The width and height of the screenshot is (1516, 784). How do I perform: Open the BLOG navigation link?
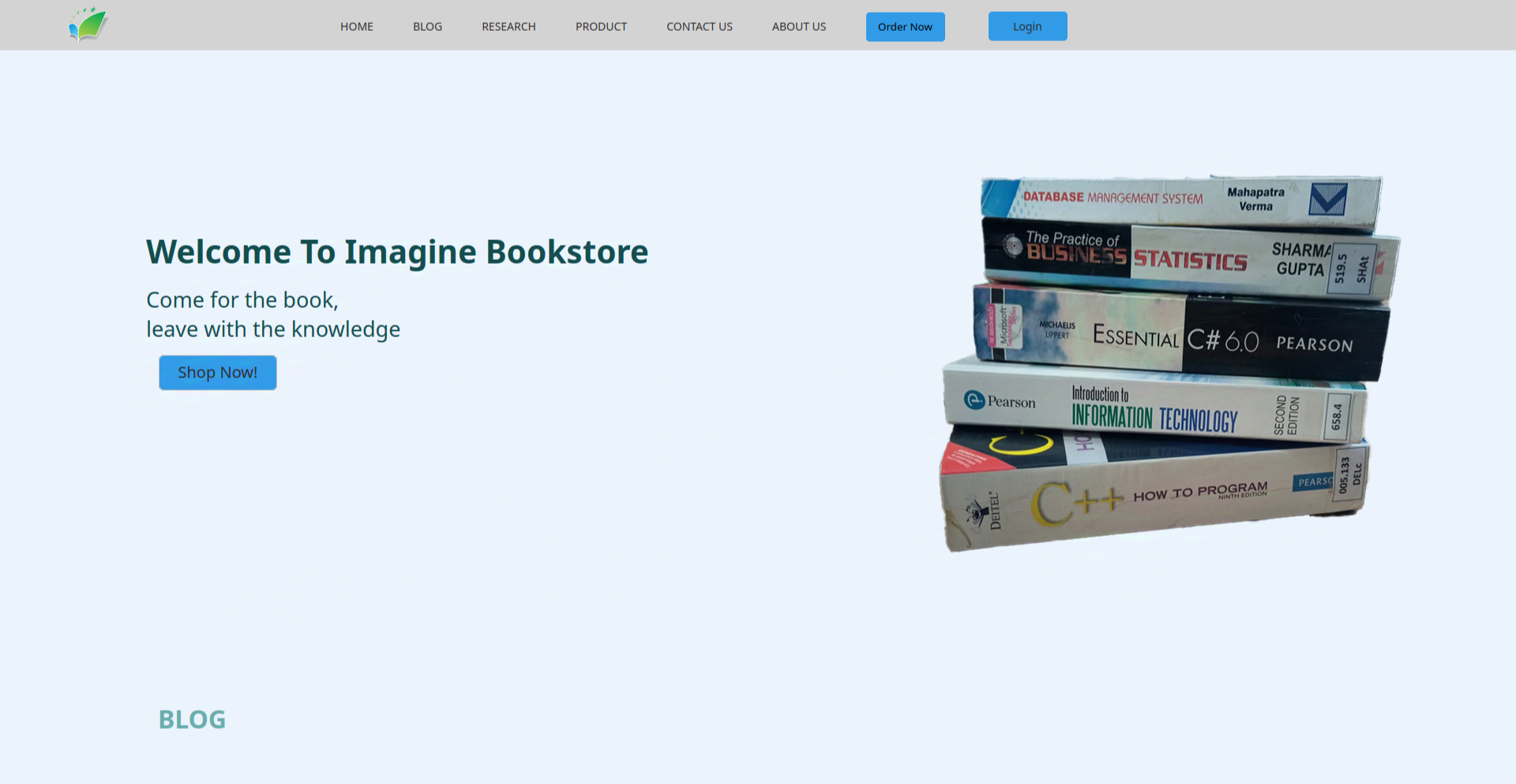(x=427, y=26)
